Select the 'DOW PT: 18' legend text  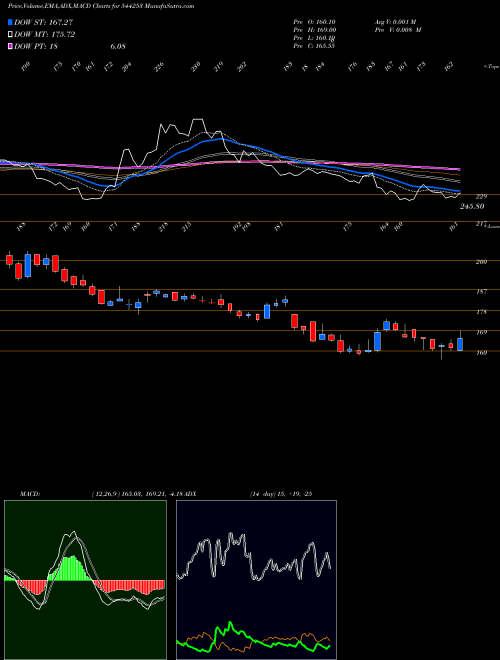coord(36,46)
